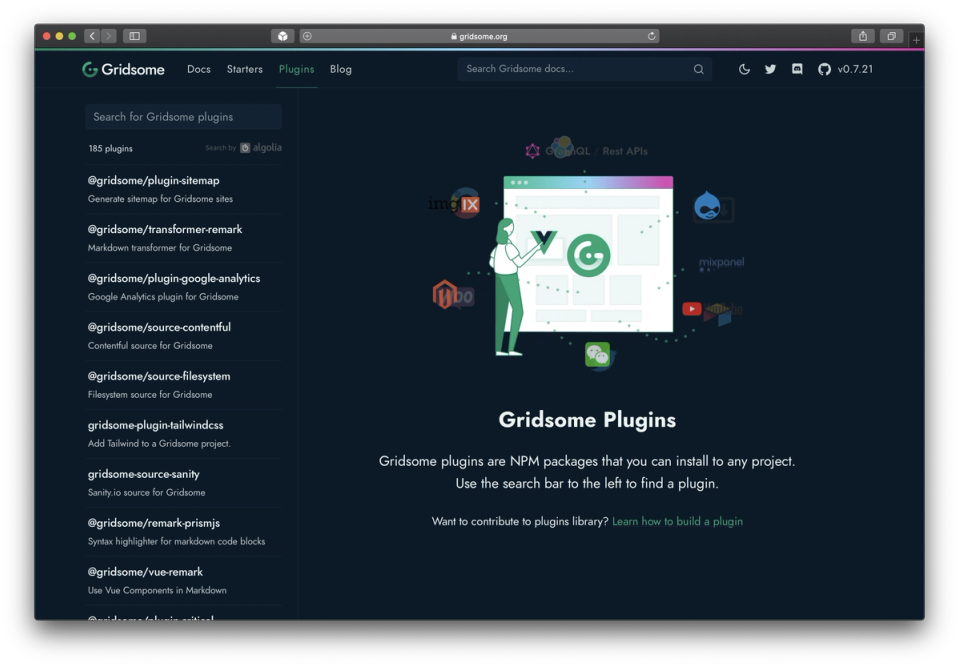This screenshot has width=960, height=667.
Task: Open the @gridsome/plugin-sitemap plugin
Action: pyautogui.click(x=154, y=181)
